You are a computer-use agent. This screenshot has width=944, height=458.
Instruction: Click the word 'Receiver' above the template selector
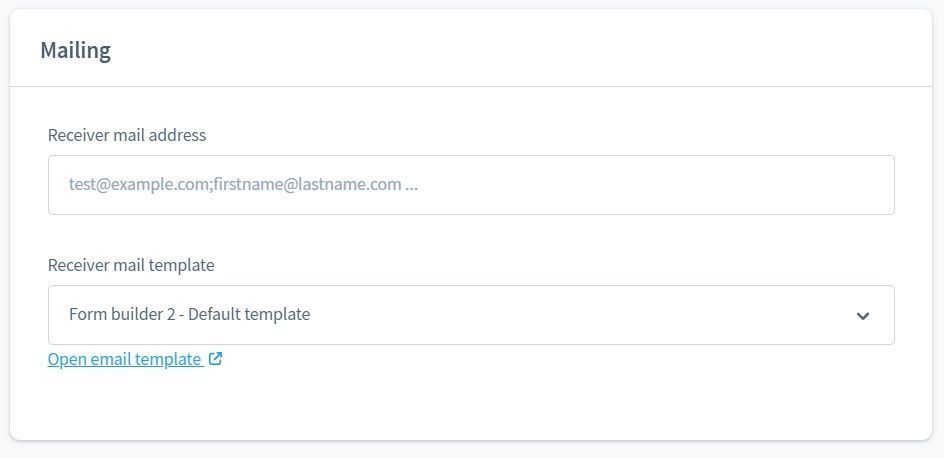tap(79, 265)
